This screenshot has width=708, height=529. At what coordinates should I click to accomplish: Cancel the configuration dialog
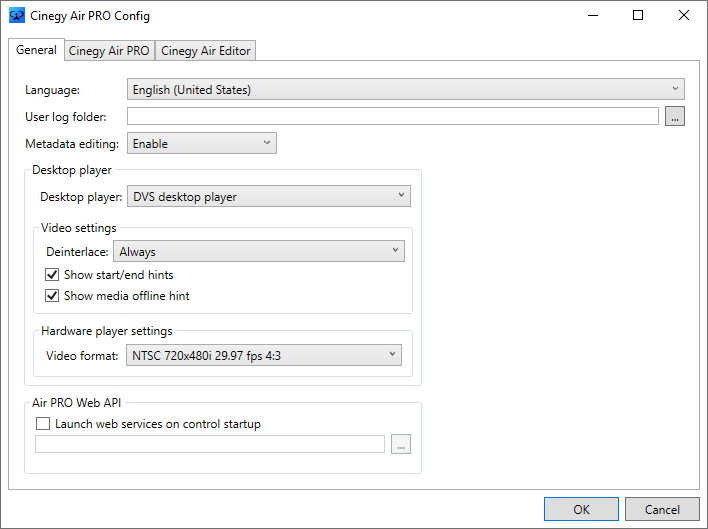(x=662, y=509)
